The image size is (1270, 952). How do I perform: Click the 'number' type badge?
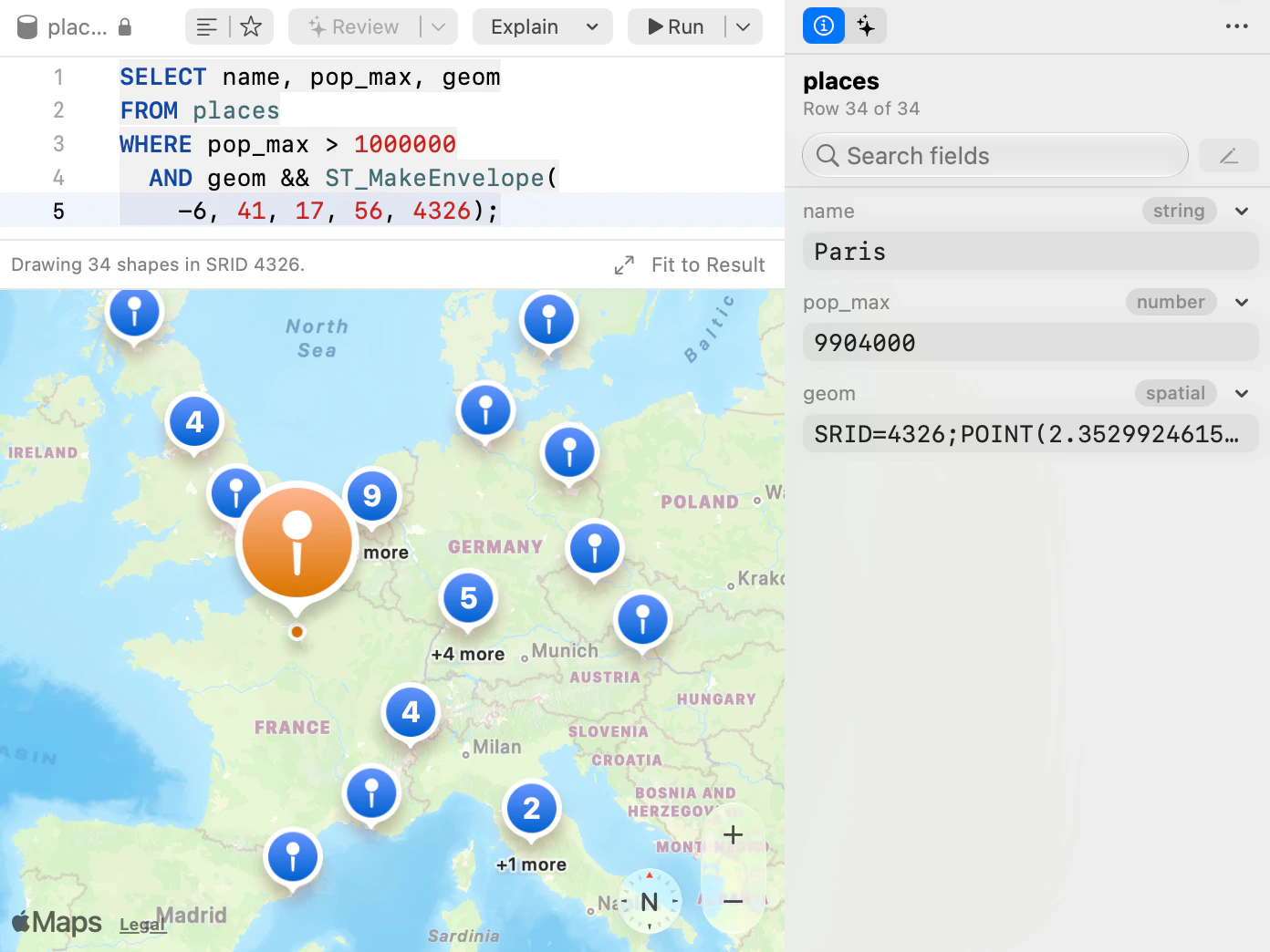tap(1171, 302)
